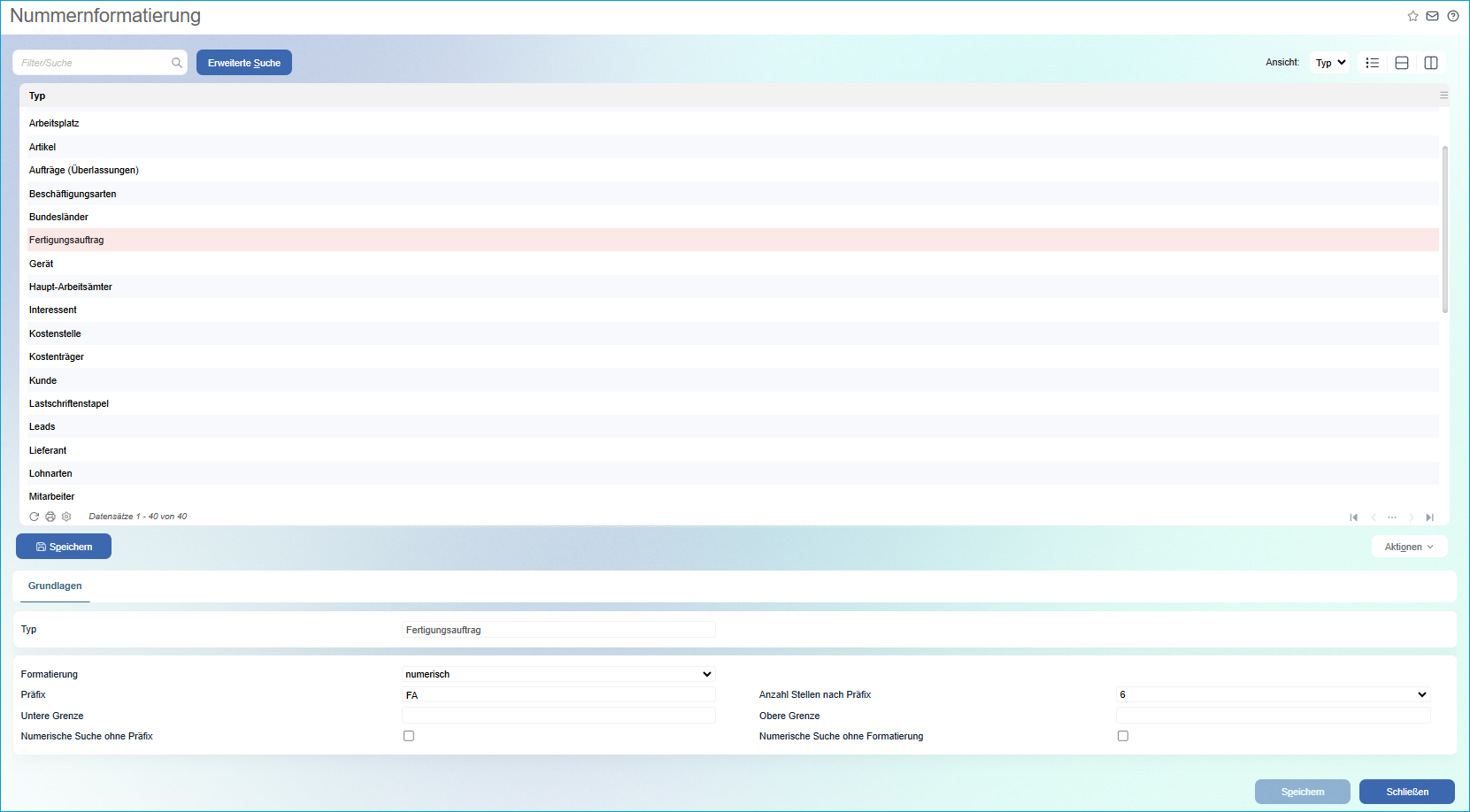Screen dimensions: 1470x812
Task: Toggle Numerische Suche ohne Formatierung checkbox
Action: pos(1122,736)
